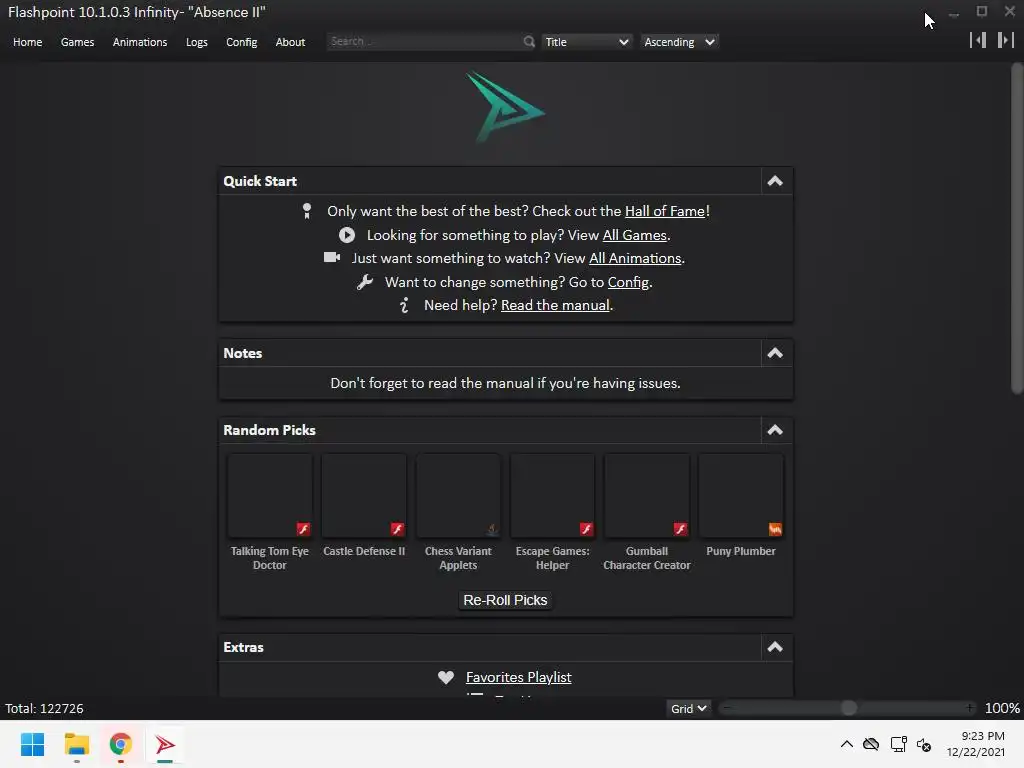Click the muted volume tray icon
The height and width of the screenshot is (768, 1024).
coord(924,744)
